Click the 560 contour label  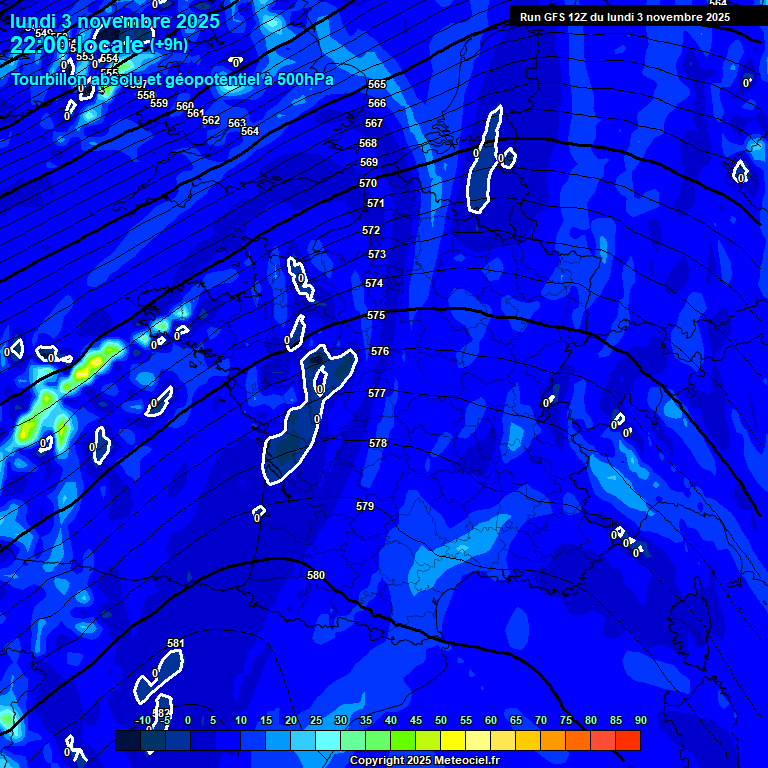coord(185,106)
